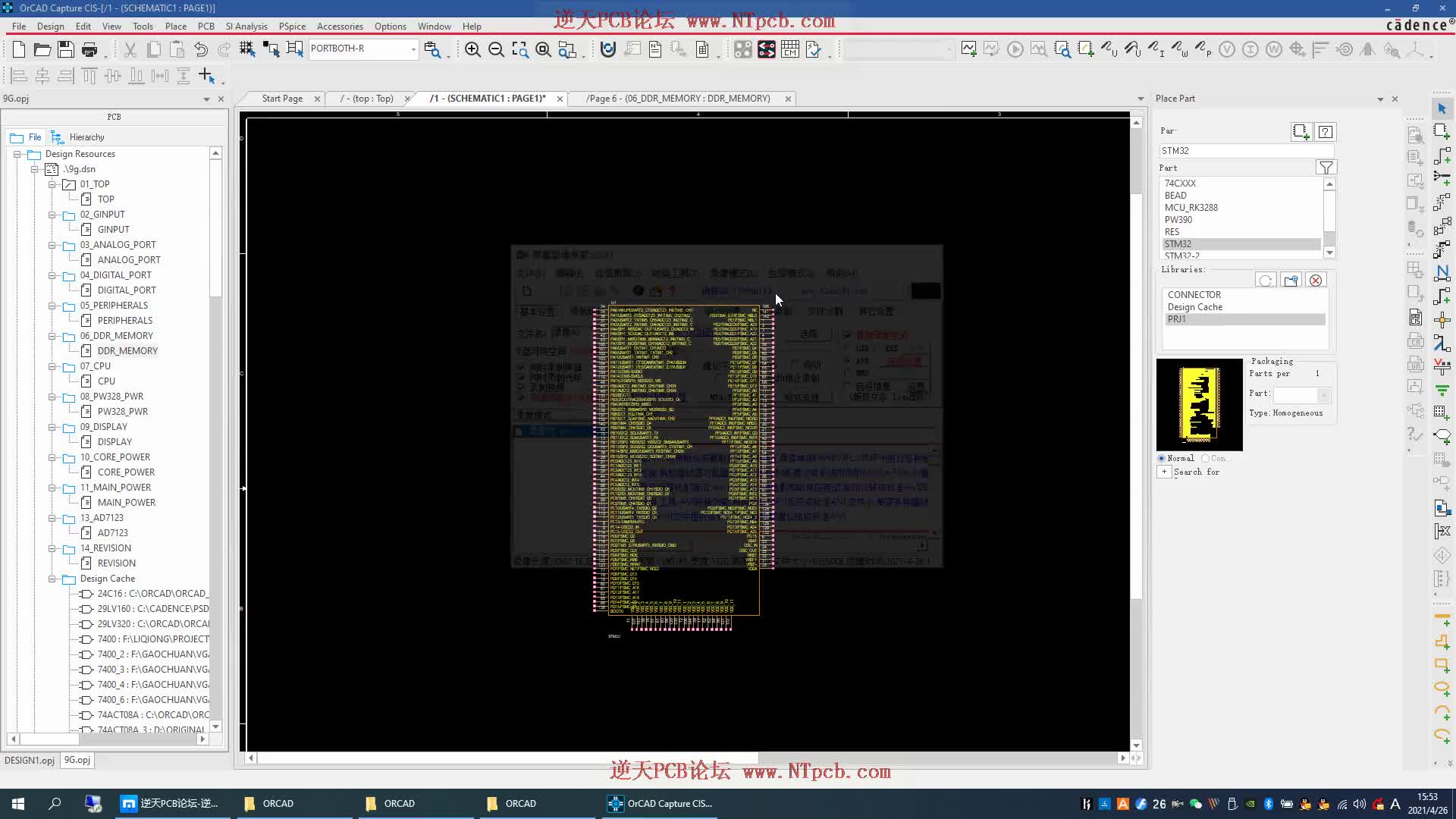1456x819 pixels.
Task: Switch to OrCAD Capture CIS taskbar button
Action: [x=660, y=804]
